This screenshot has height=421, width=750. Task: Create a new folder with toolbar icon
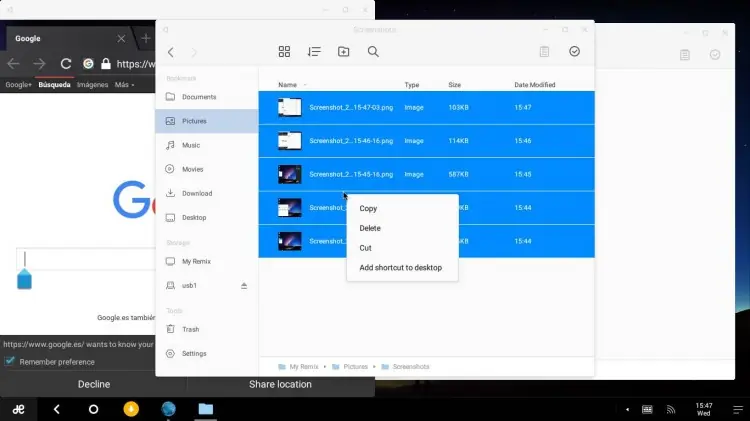343,51
